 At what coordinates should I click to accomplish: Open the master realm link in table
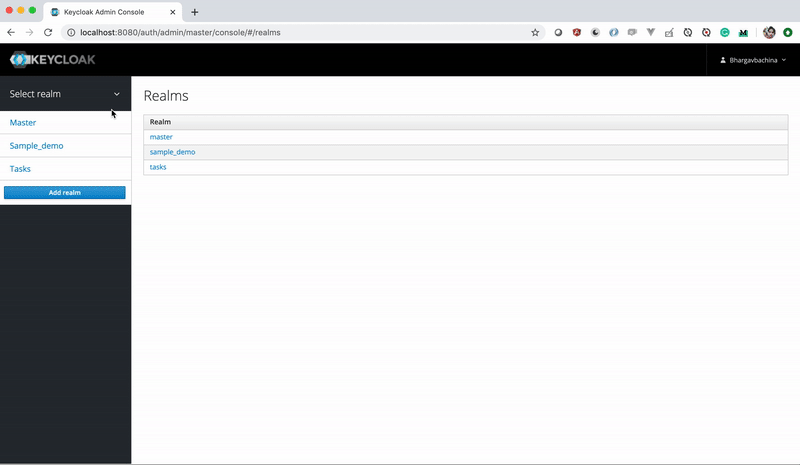coord(161,137)
